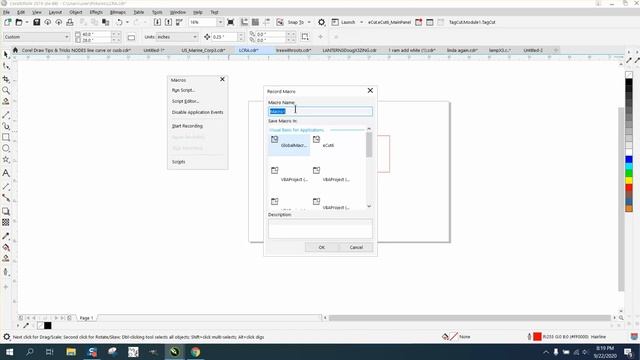Click the Description text box
This screenshot has width=640, height=360.
tap(320, 229)
